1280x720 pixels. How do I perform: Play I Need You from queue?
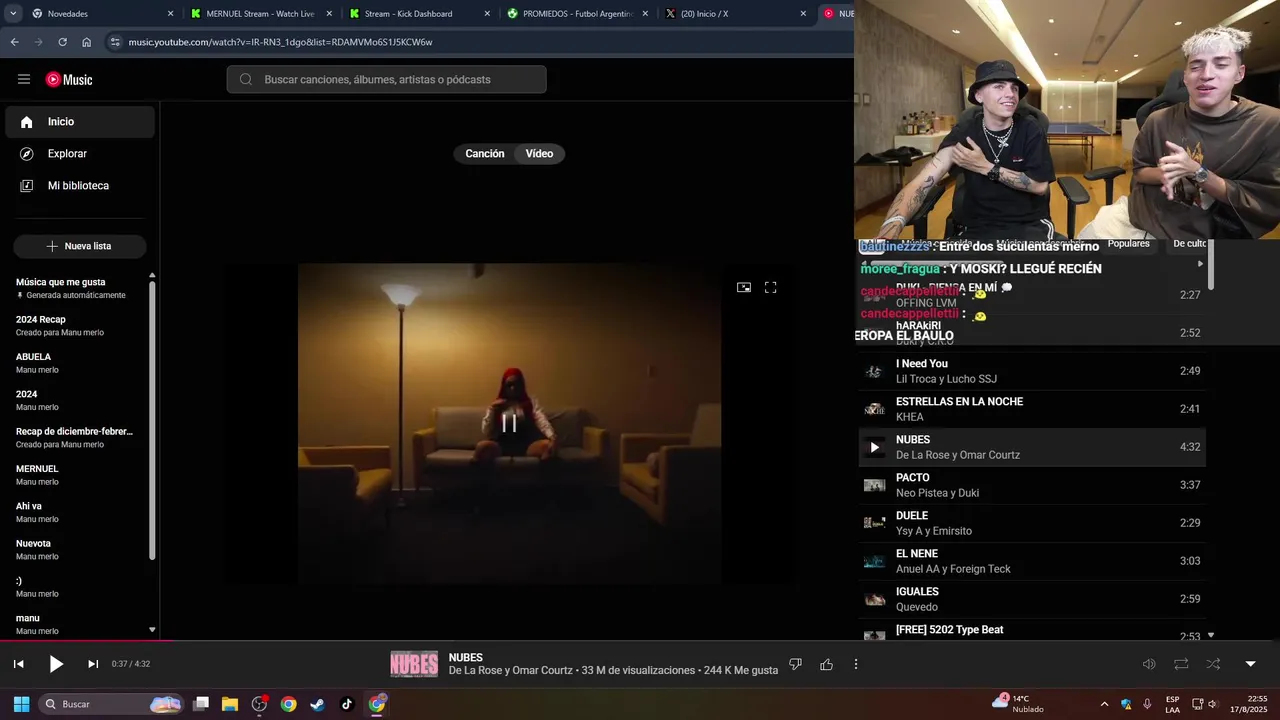click(x=1032, y=371)
